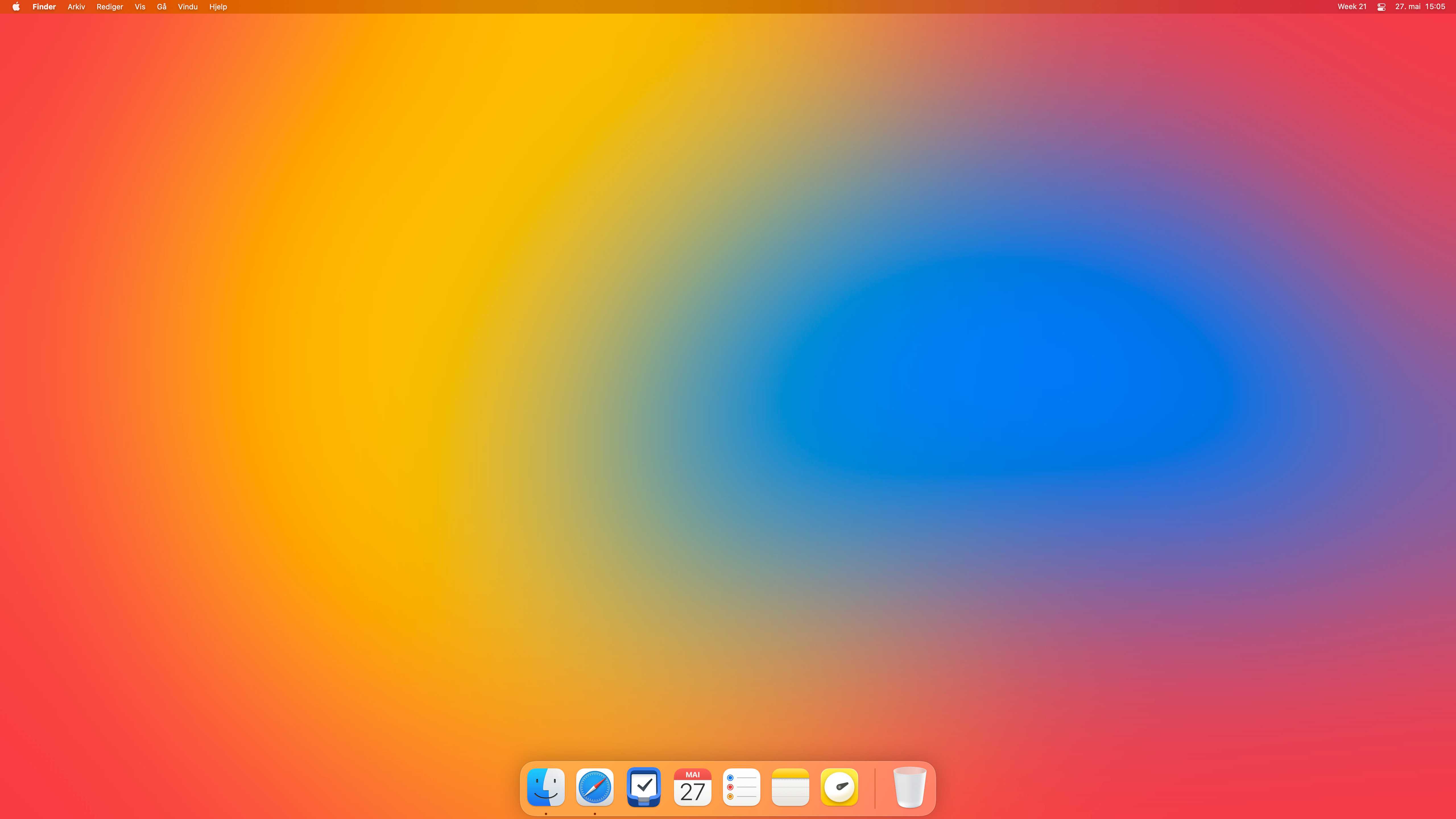Open the Rediger menu
The width and height of the screenshot is (1456, 819).
coord(110,7)
